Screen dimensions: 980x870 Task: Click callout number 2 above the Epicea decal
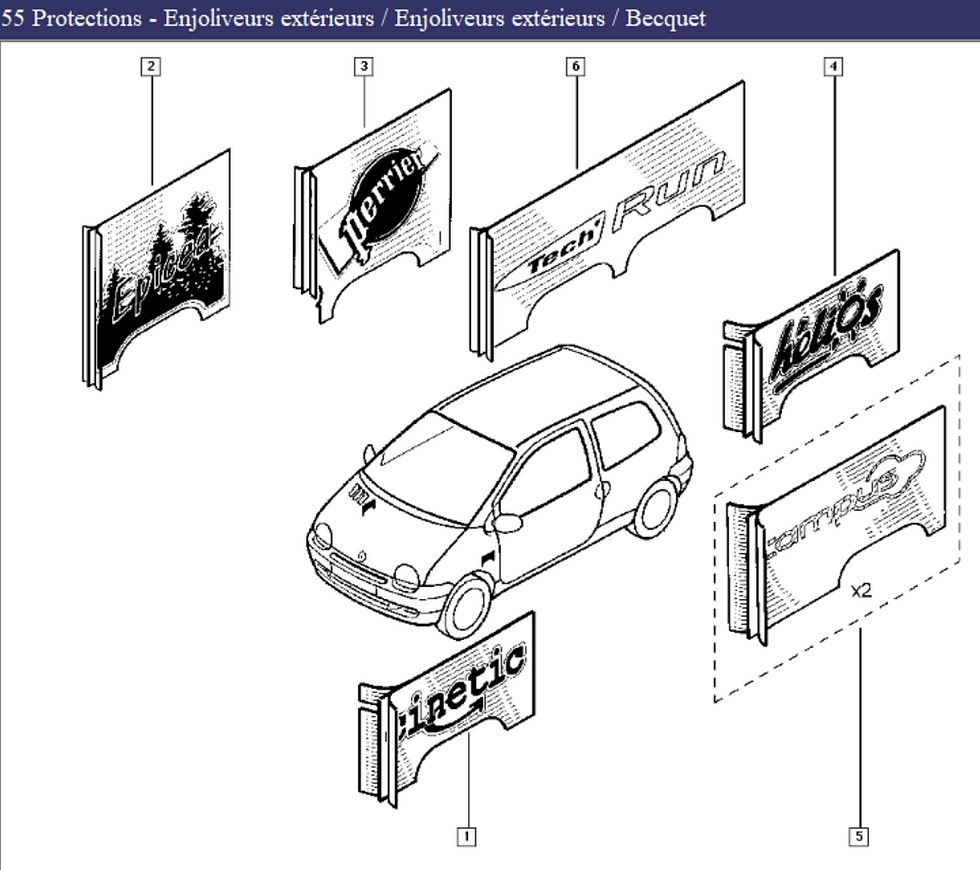151,66
